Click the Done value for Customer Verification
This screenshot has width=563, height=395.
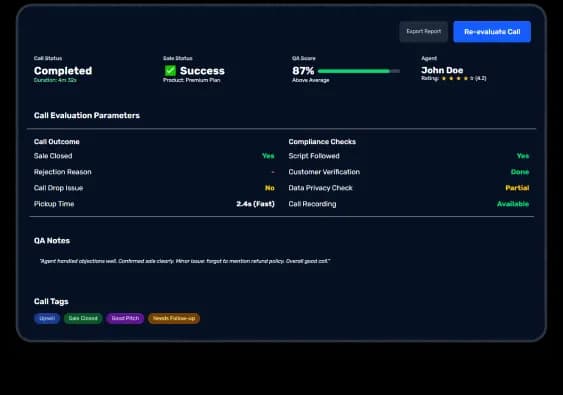coord(520,172)
